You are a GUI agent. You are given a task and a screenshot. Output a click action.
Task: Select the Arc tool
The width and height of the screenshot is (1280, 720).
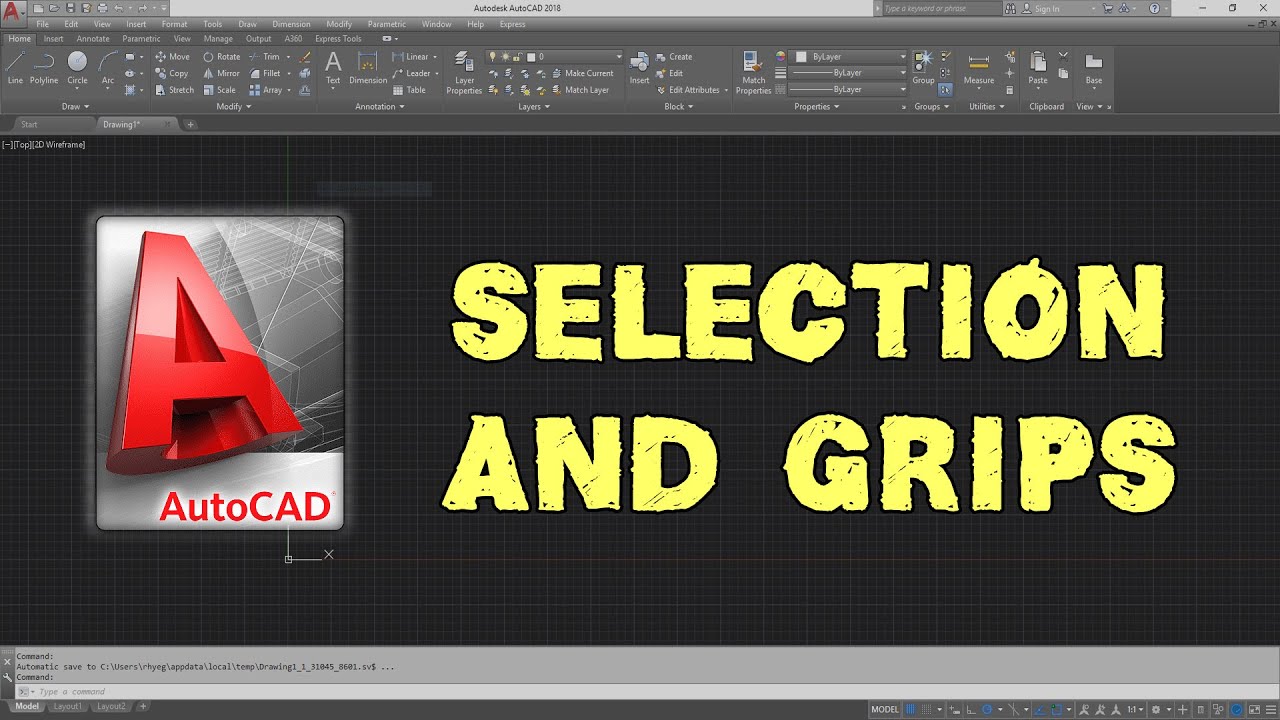coord(108,67)
